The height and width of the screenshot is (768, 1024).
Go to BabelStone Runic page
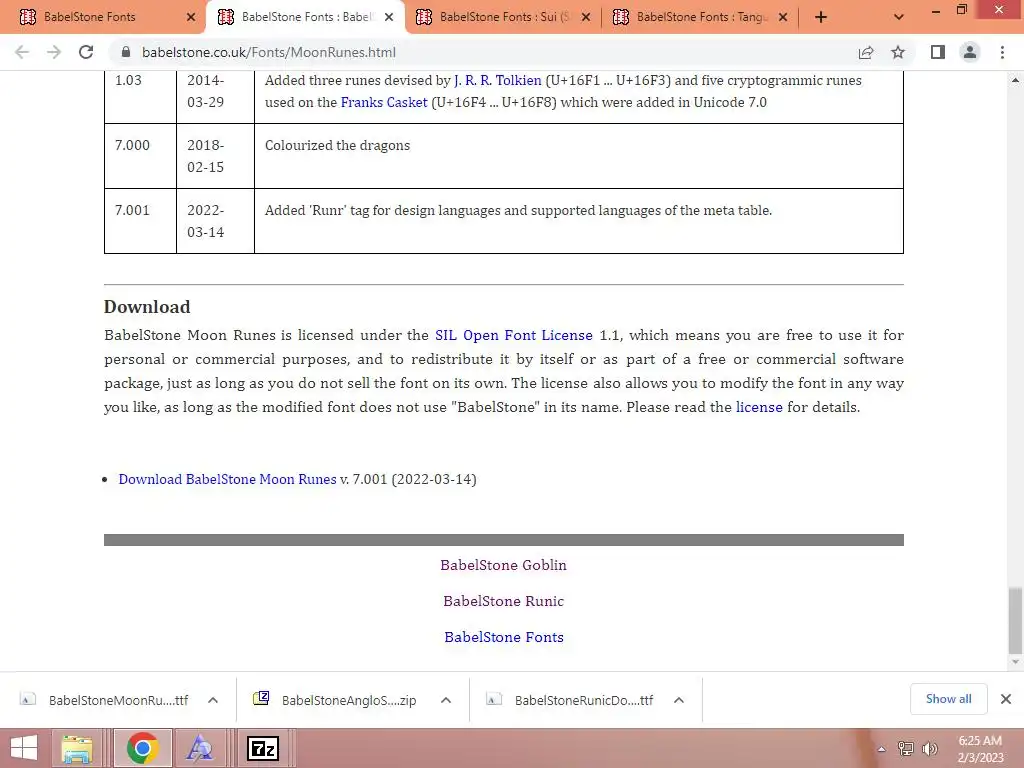(504, 601)
